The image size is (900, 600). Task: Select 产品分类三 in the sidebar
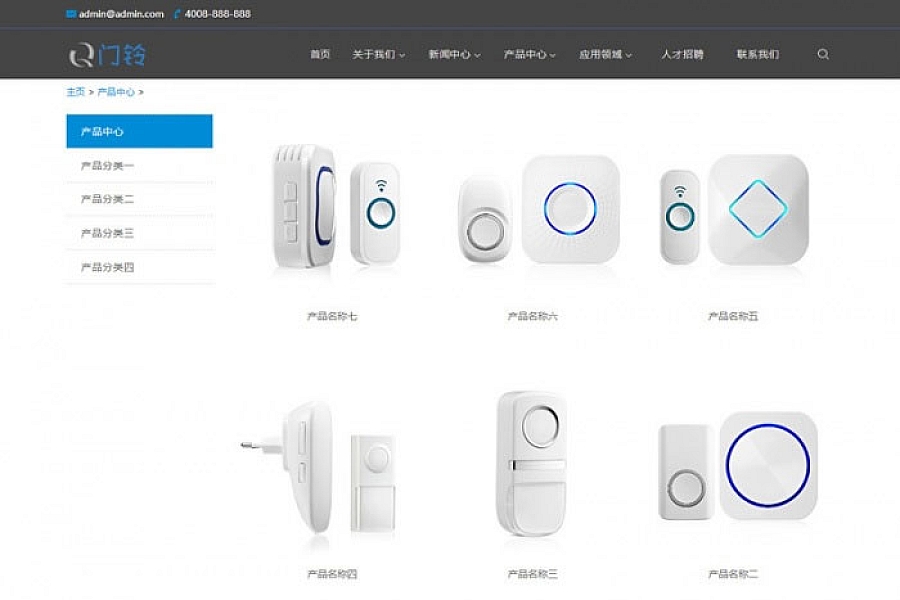[x=139, y=233]
